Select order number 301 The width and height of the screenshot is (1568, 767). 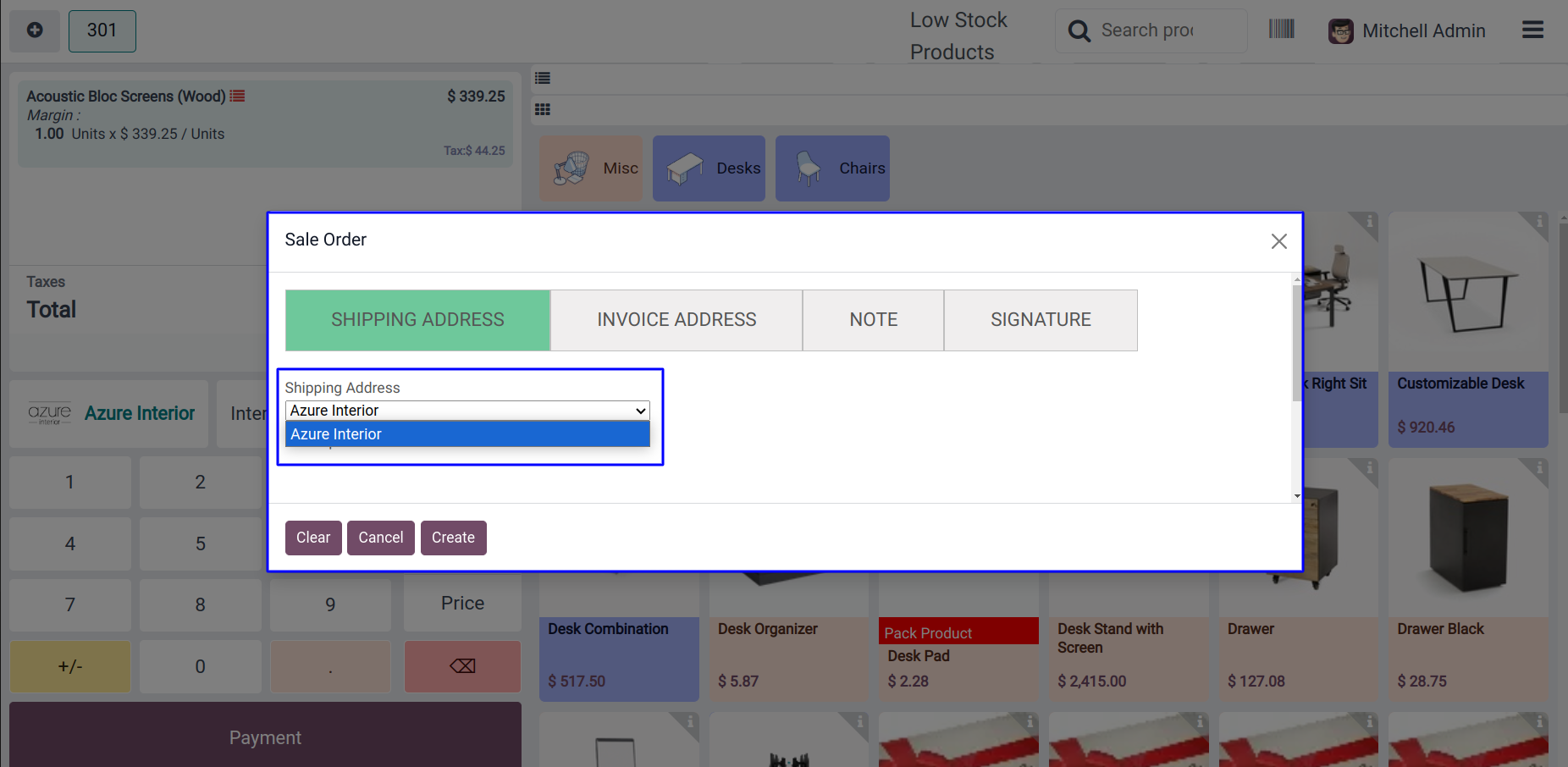(x=102, y=30)
